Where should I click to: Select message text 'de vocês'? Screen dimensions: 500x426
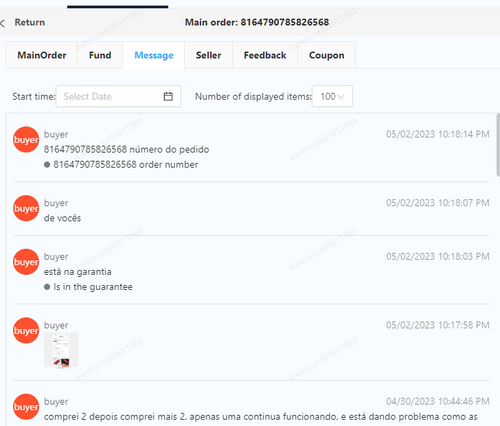[x=62, y=218]
